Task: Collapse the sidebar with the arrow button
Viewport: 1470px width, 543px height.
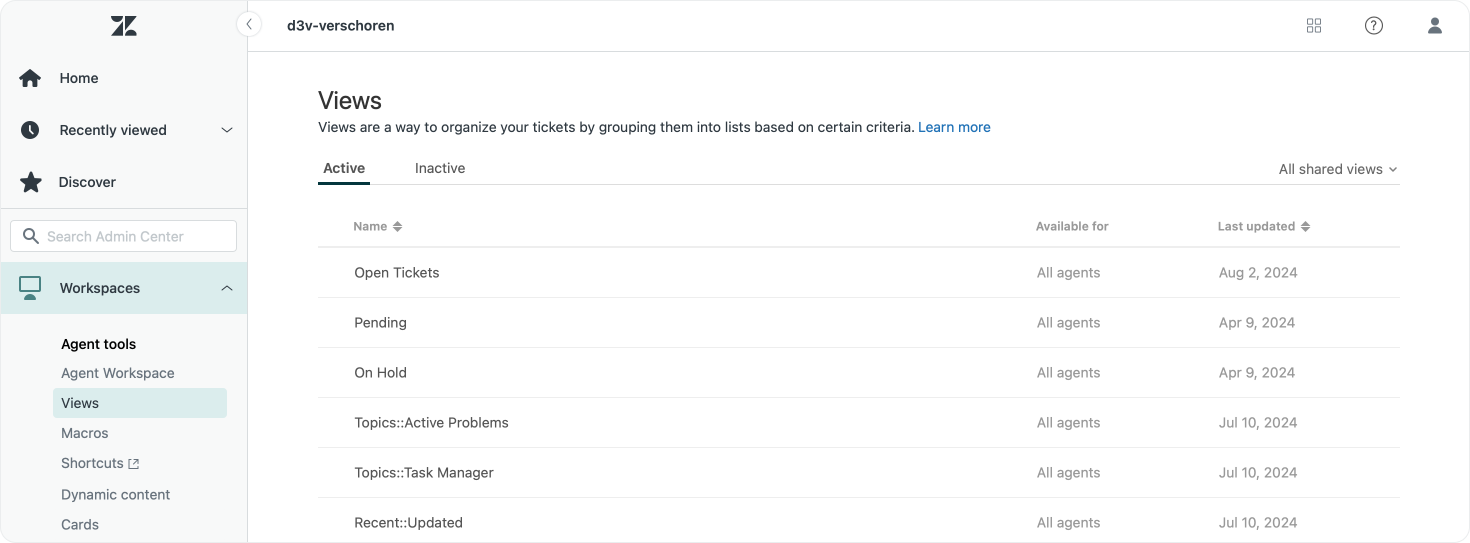Action: click(249, 25)
